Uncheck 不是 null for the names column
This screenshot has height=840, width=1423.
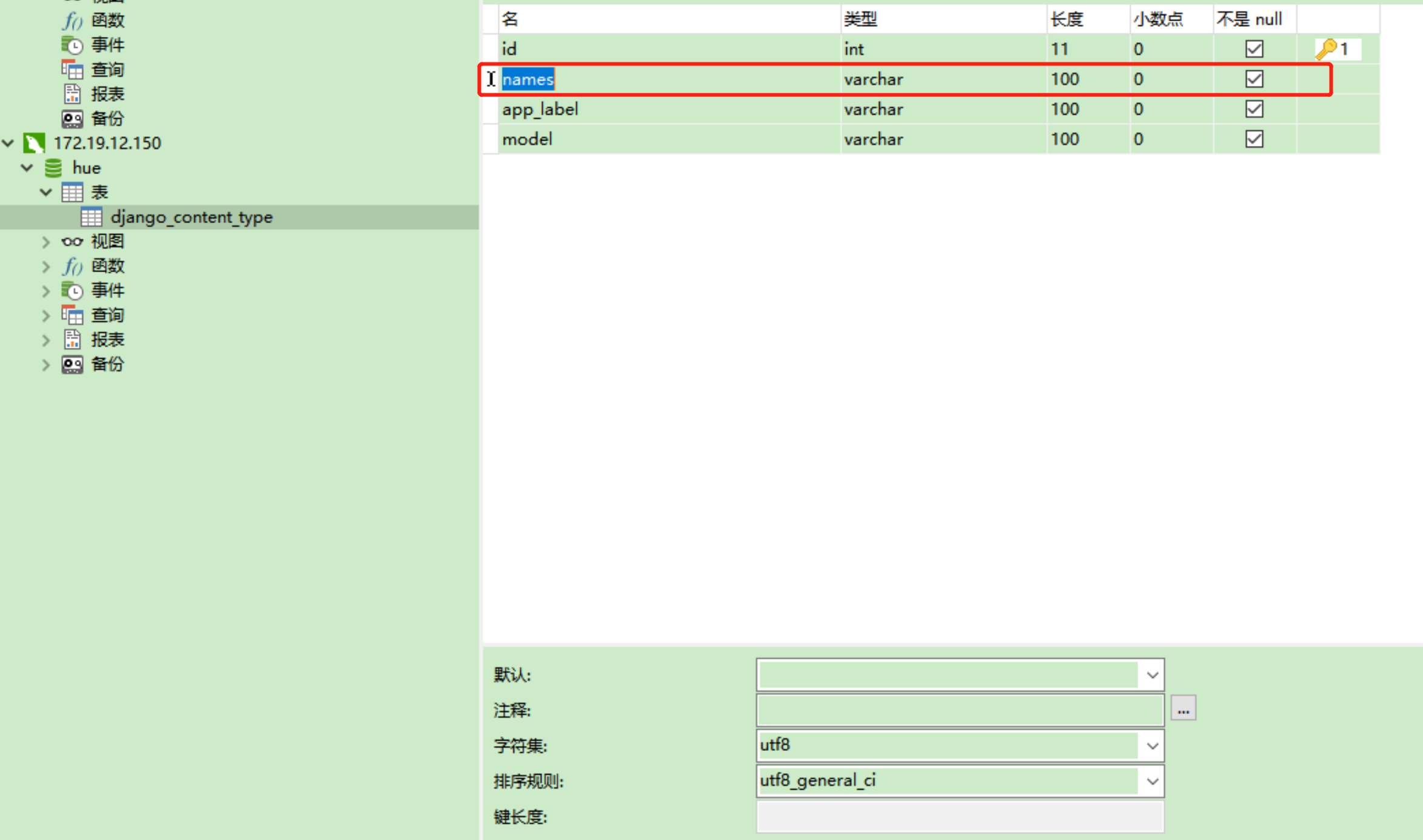[1254, 79]
